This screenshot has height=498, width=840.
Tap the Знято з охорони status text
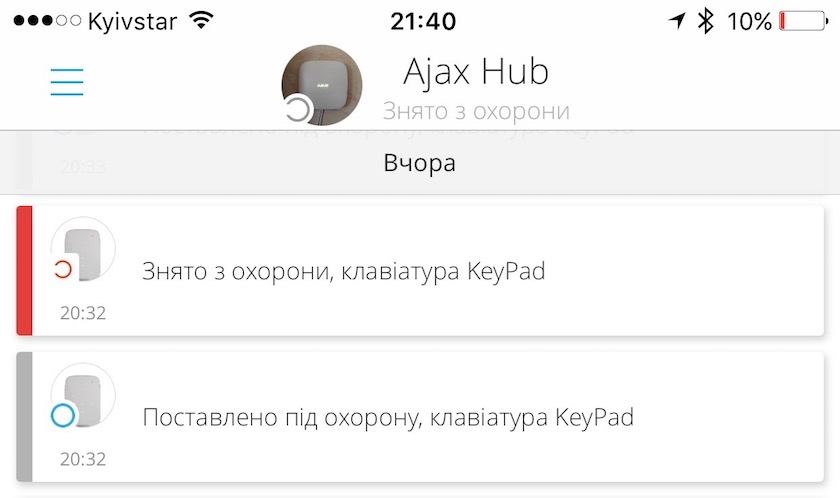point(476,111)
